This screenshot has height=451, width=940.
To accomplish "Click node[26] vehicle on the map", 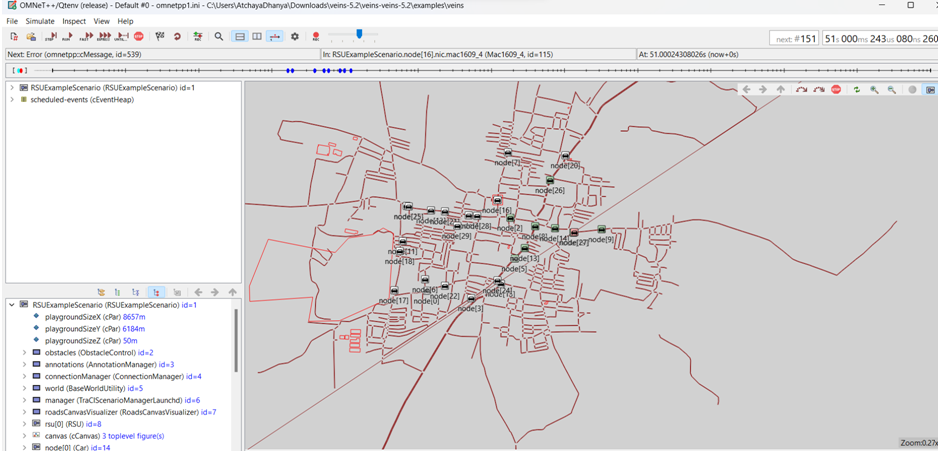I will pos(549,181).
